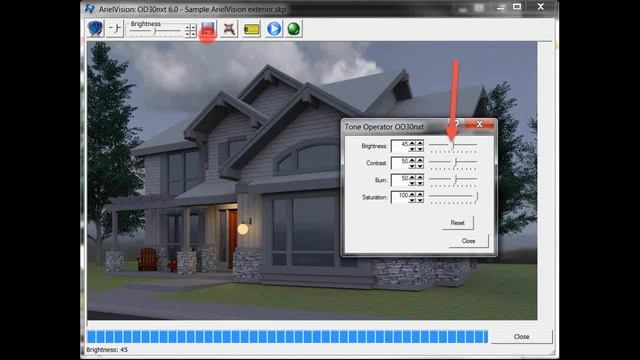Click the blue play render button
The height and width of the screenshot is (360, 640).
(x=274, y=29)
